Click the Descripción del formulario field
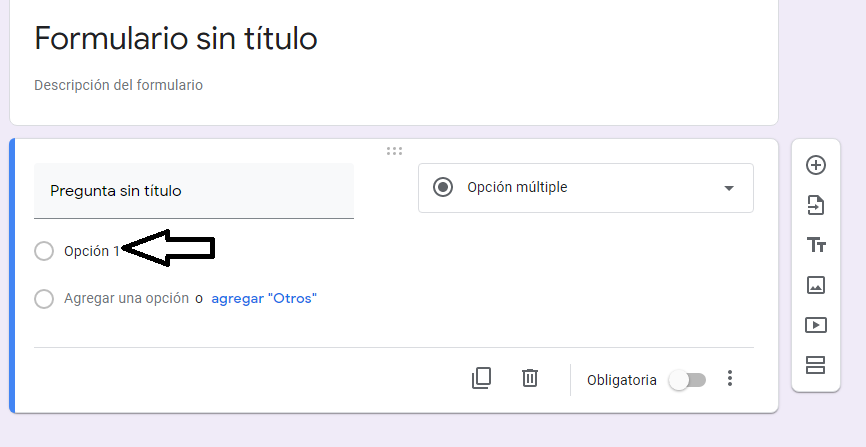The height and width of the screenshot is (447, 866). 118,85
